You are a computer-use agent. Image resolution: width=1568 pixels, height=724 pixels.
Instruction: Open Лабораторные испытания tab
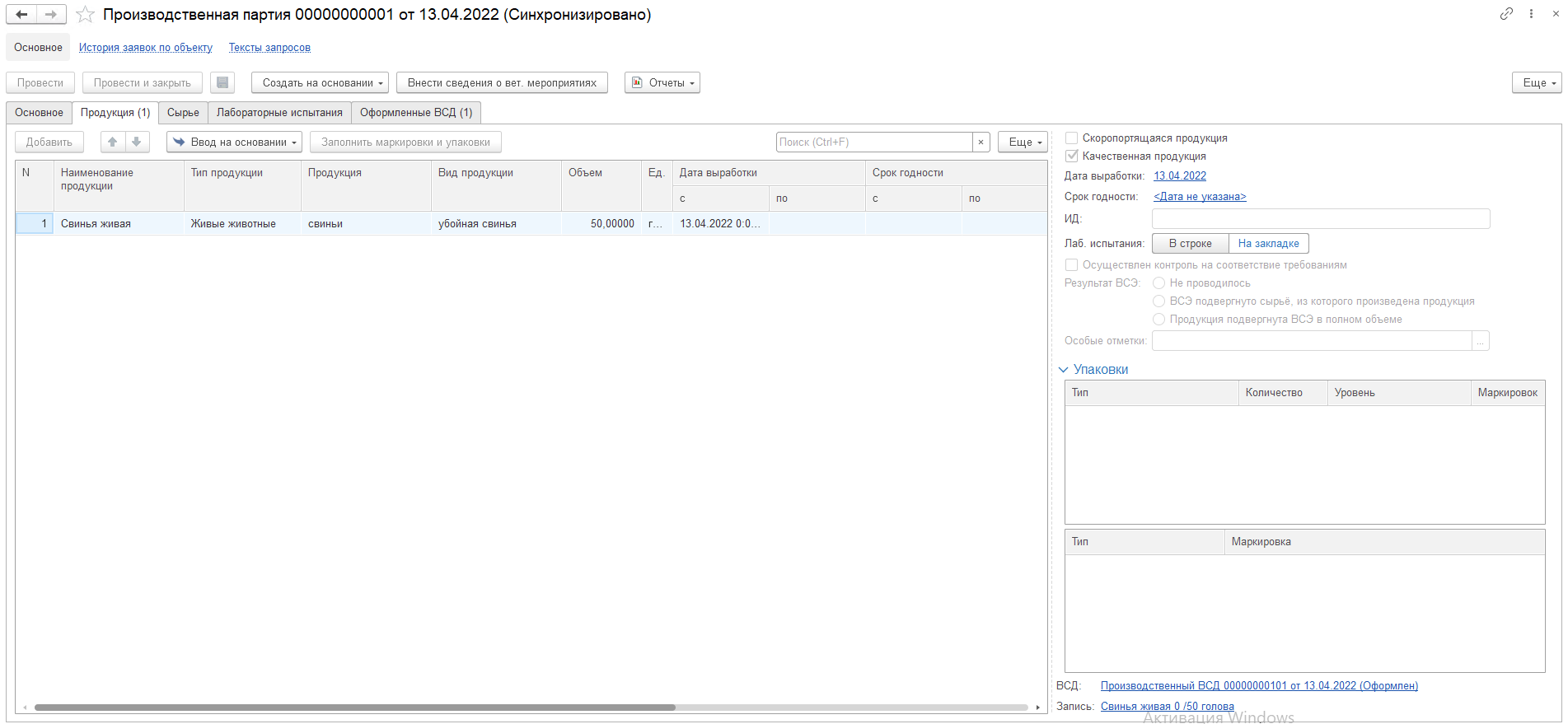pos(279,112)
